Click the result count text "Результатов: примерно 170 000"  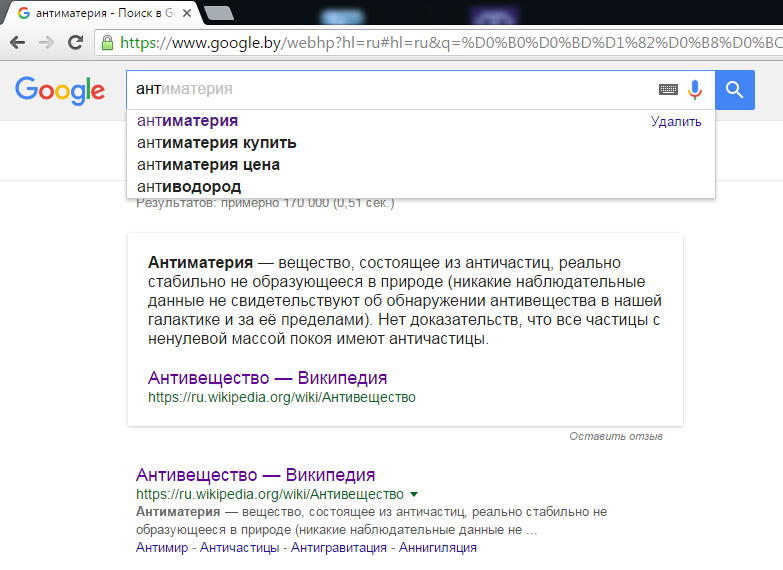233,203
